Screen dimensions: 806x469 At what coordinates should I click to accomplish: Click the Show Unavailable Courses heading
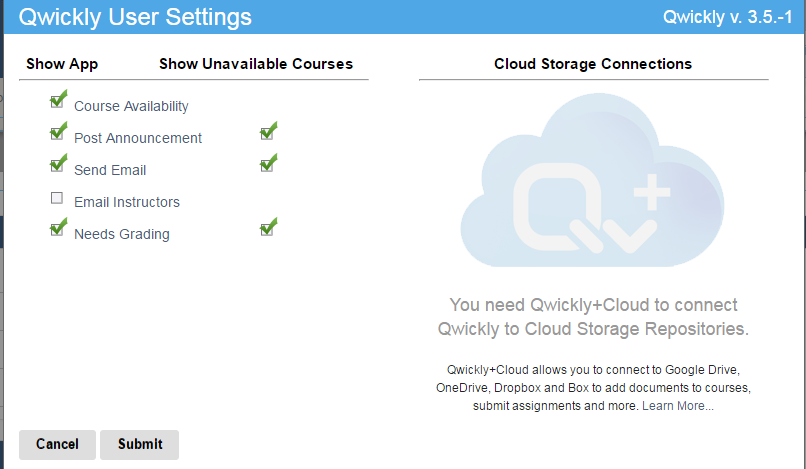pos(256,64)
